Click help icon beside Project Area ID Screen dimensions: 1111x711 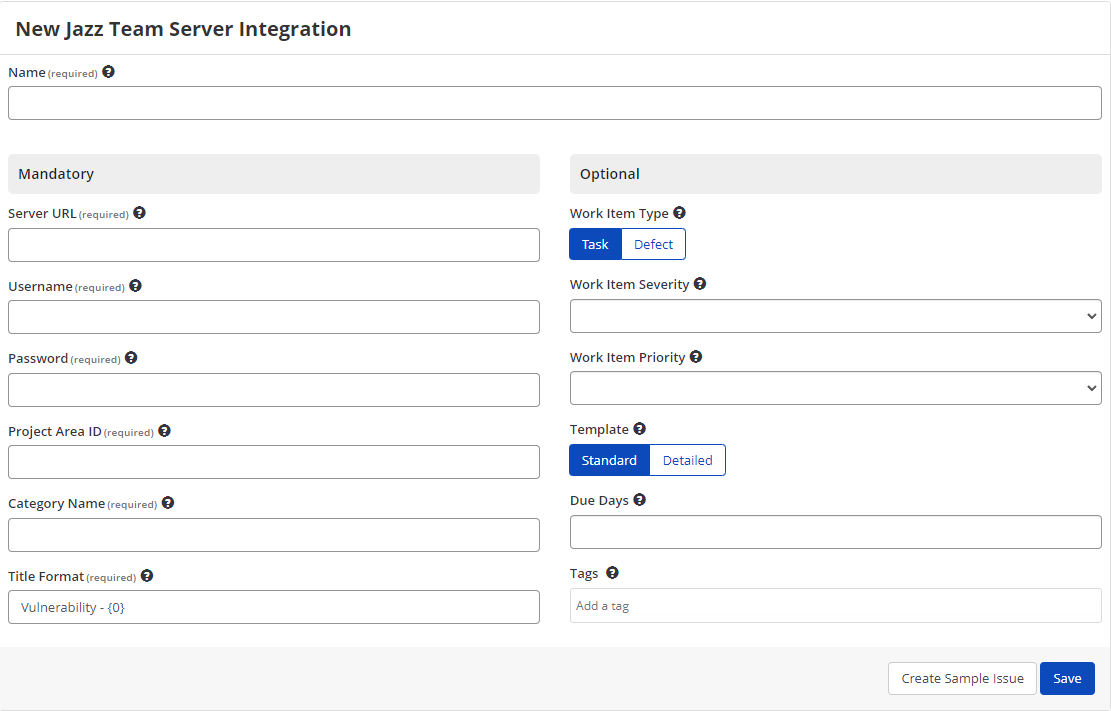click(x=164, y=430)
